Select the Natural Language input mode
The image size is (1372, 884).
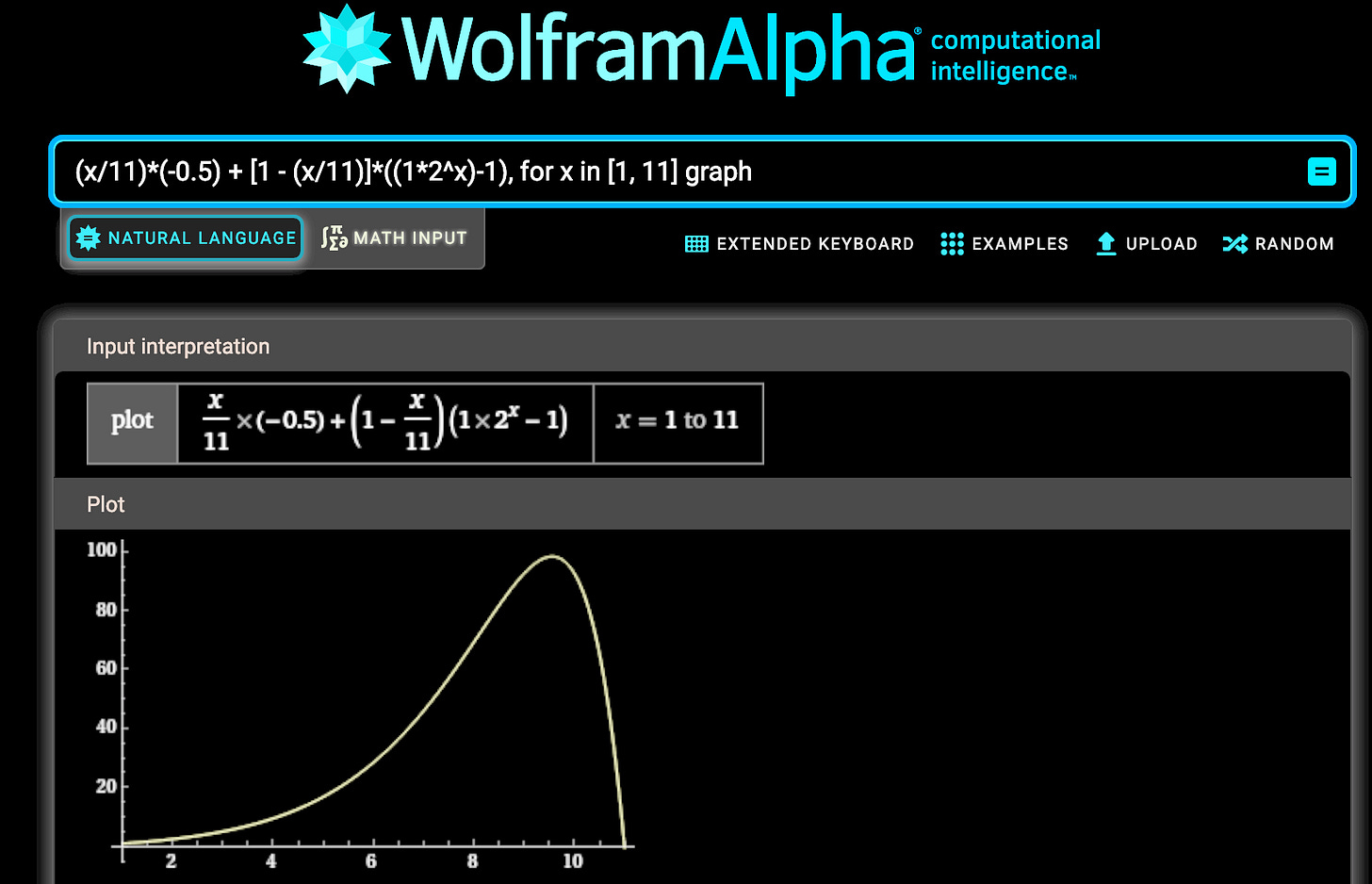point(185,238)
